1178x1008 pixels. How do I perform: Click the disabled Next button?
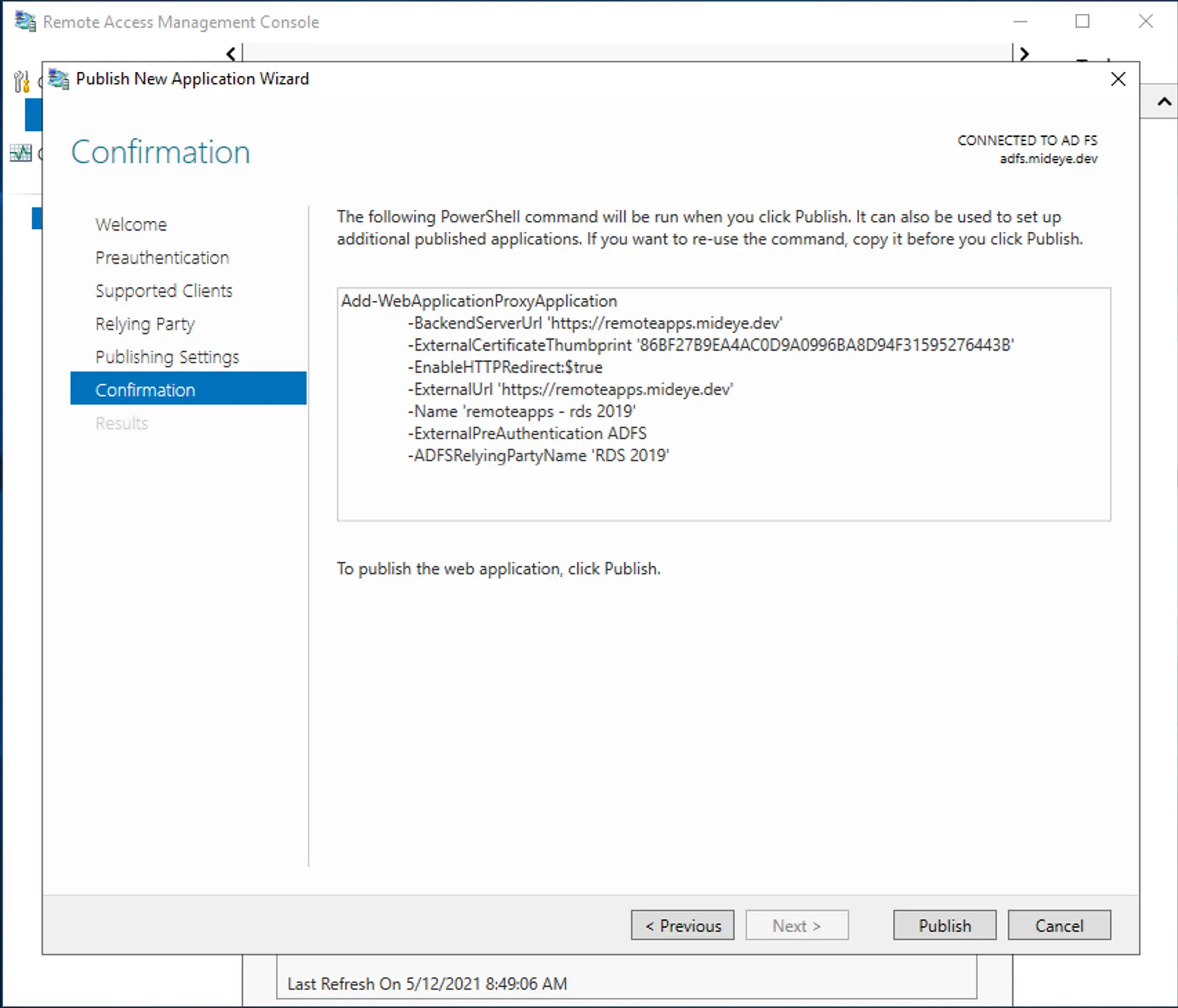[x=797, y=925]
